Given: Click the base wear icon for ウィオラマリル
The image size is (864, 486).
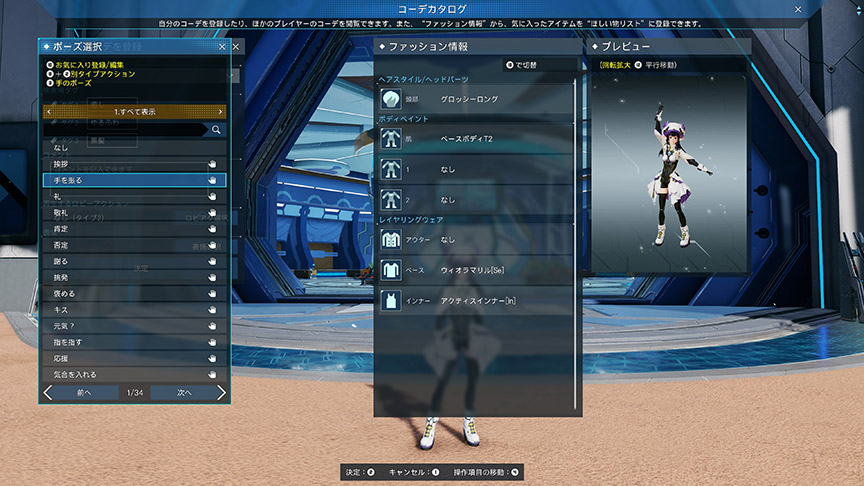Looking at the screenshot, I should [x=391, y=270].
